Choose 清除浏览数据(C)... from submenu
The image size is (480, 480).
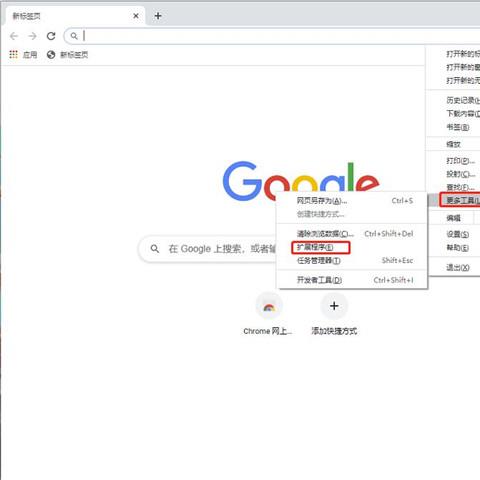pos(353,234)
